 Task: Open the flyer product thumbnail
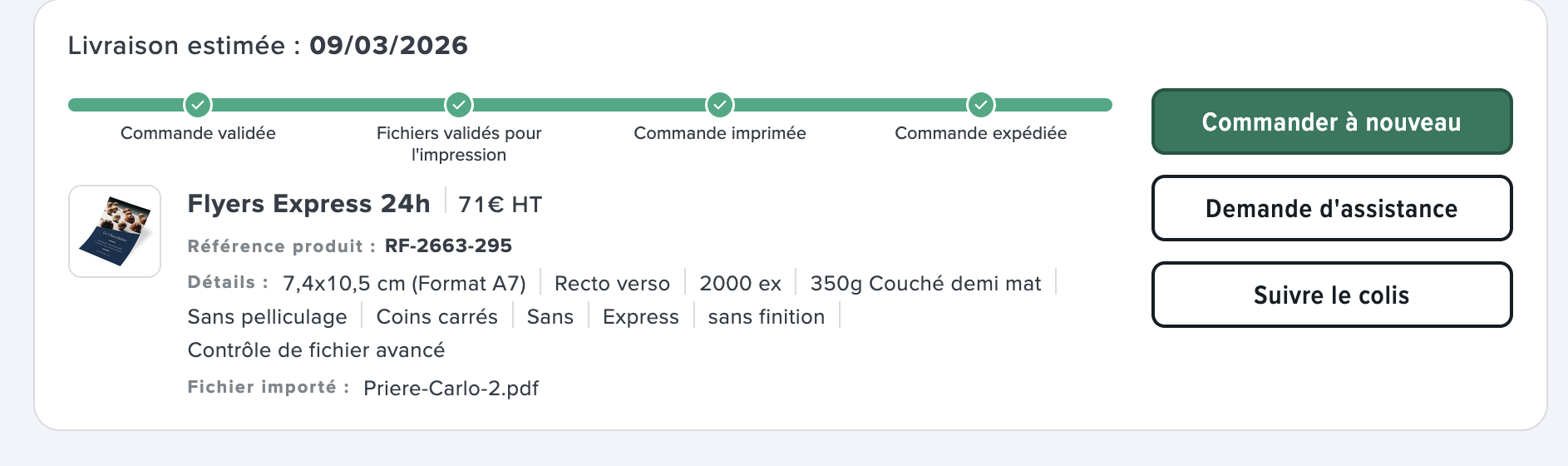point(115,231)
